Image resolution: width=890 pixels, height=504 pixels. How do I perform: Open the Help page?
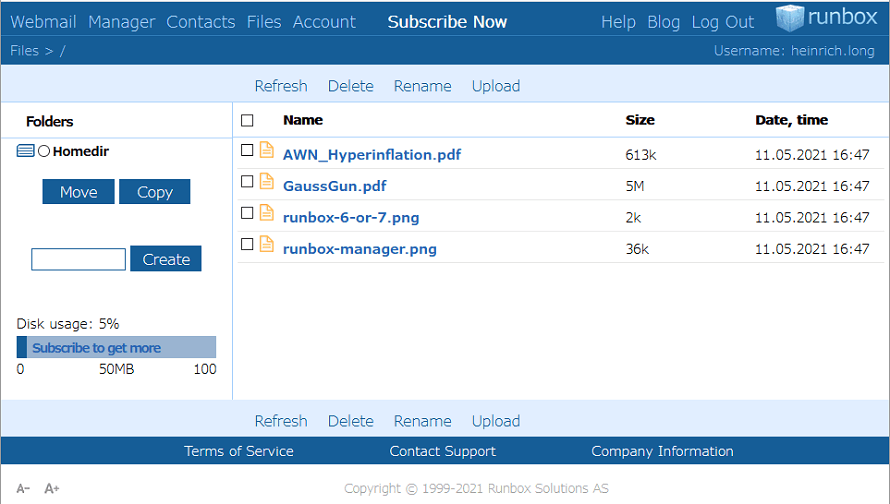click(618, 22)
